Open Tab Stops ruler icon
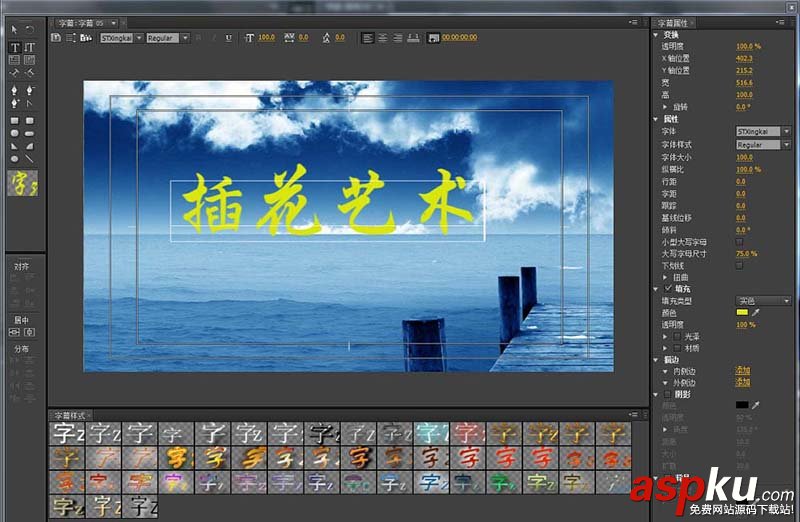800x522 pixels. 413,38
